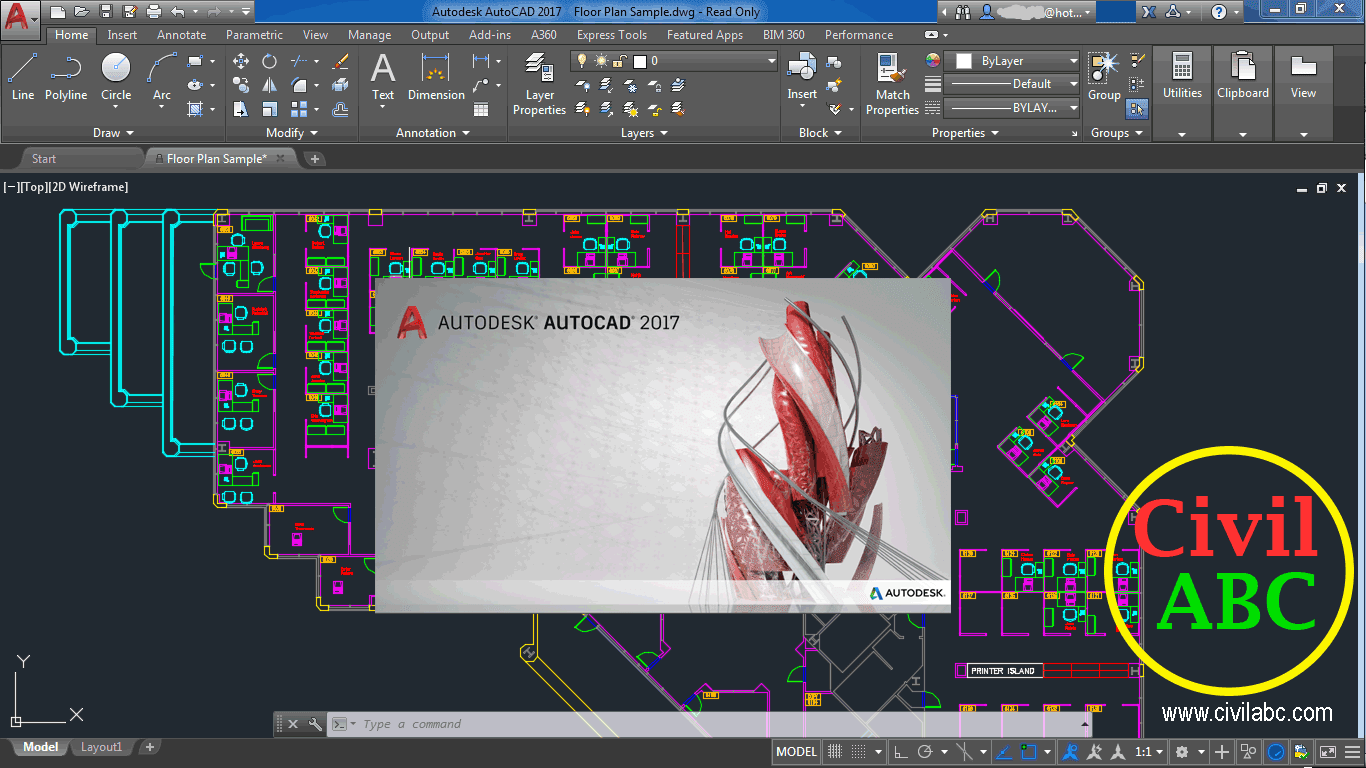Viewport: 1366px width, 768px height.
Task: Click the [2D Wireframe] visual style label
Action: (89, 187)
